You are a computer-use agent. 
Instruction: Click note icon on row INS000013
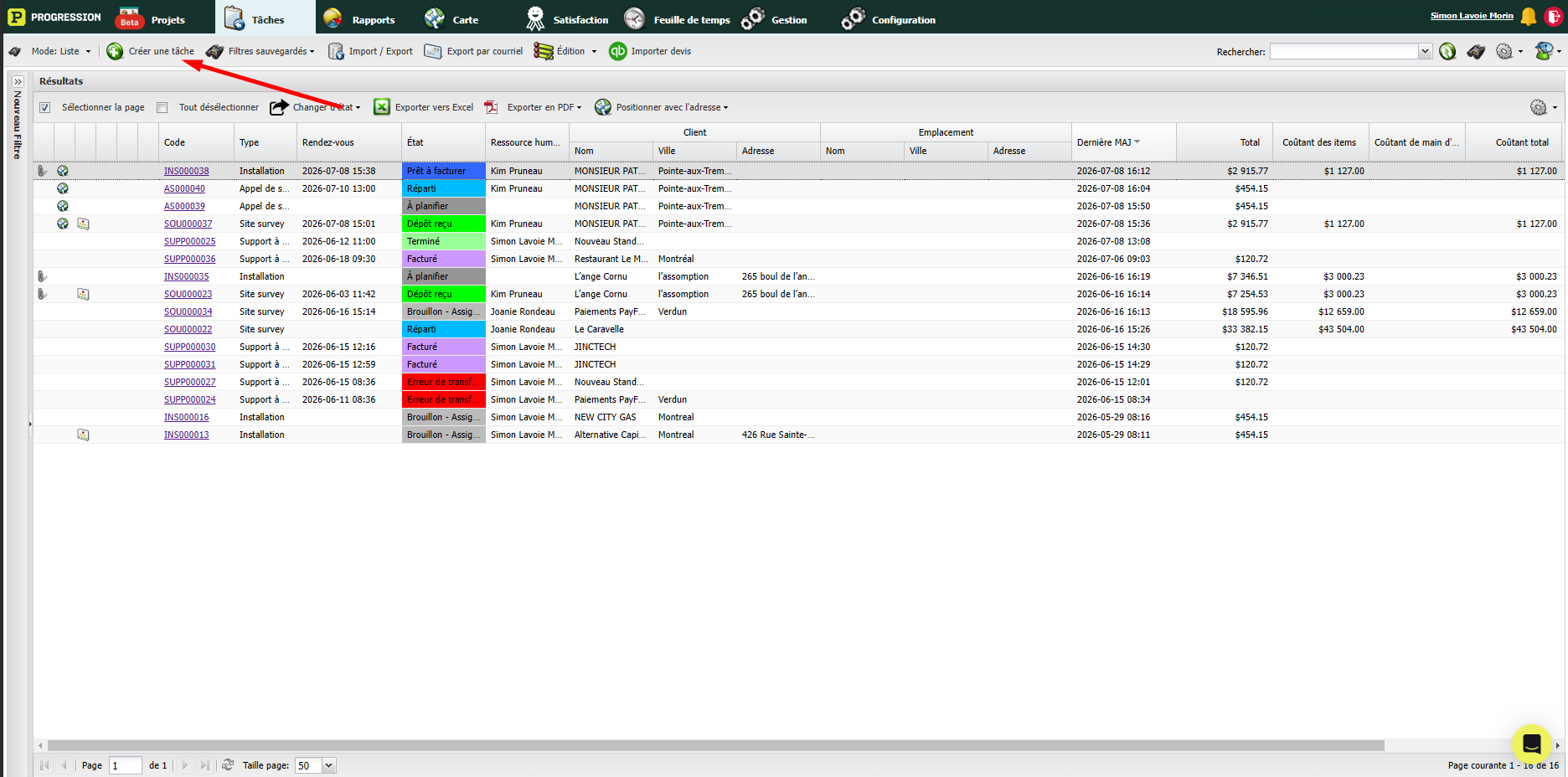[x=83, y=435]
